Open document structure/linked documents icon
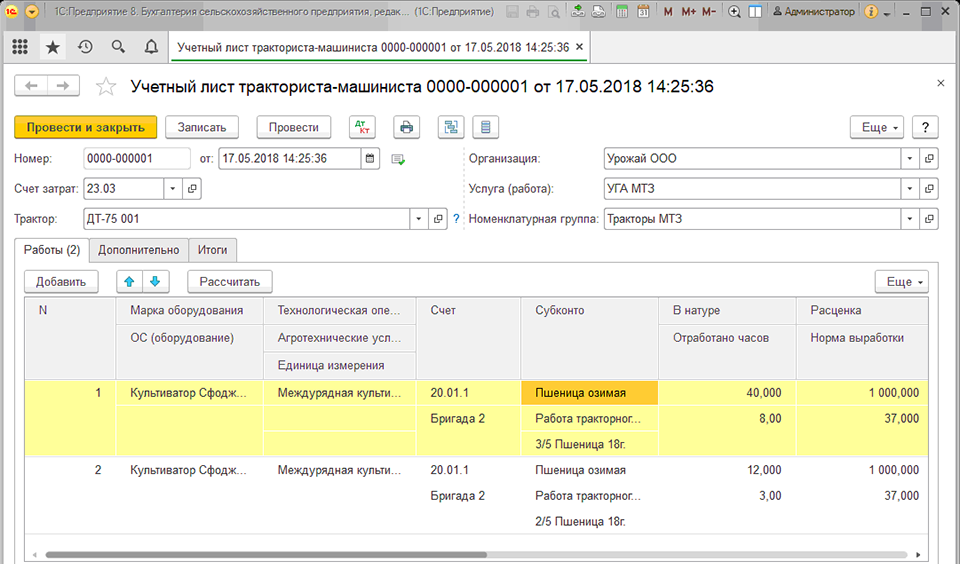The width and height of the screenshot is (960, 564). click(451, 127)
